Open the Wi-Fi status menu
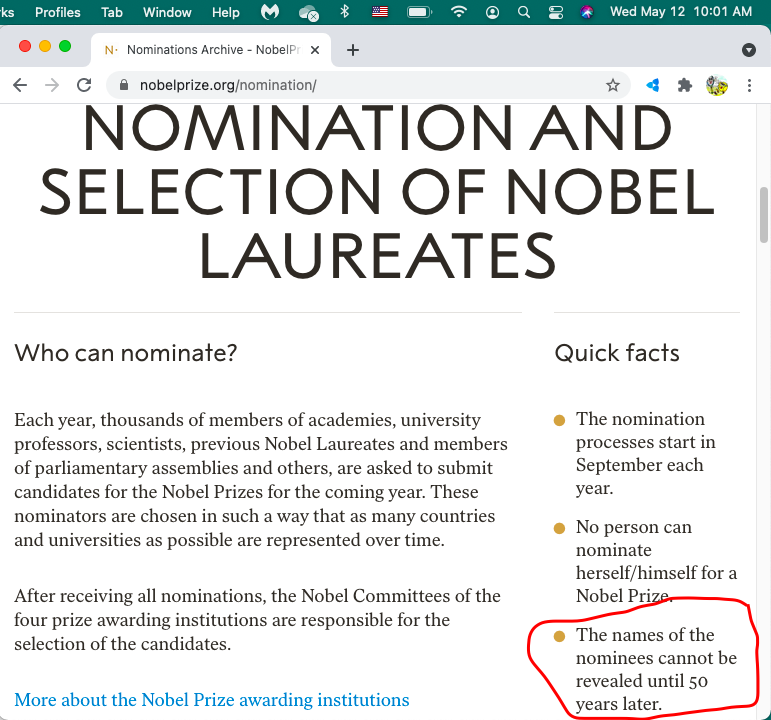This screenshot has width=771, height=720. click(459, 12)
